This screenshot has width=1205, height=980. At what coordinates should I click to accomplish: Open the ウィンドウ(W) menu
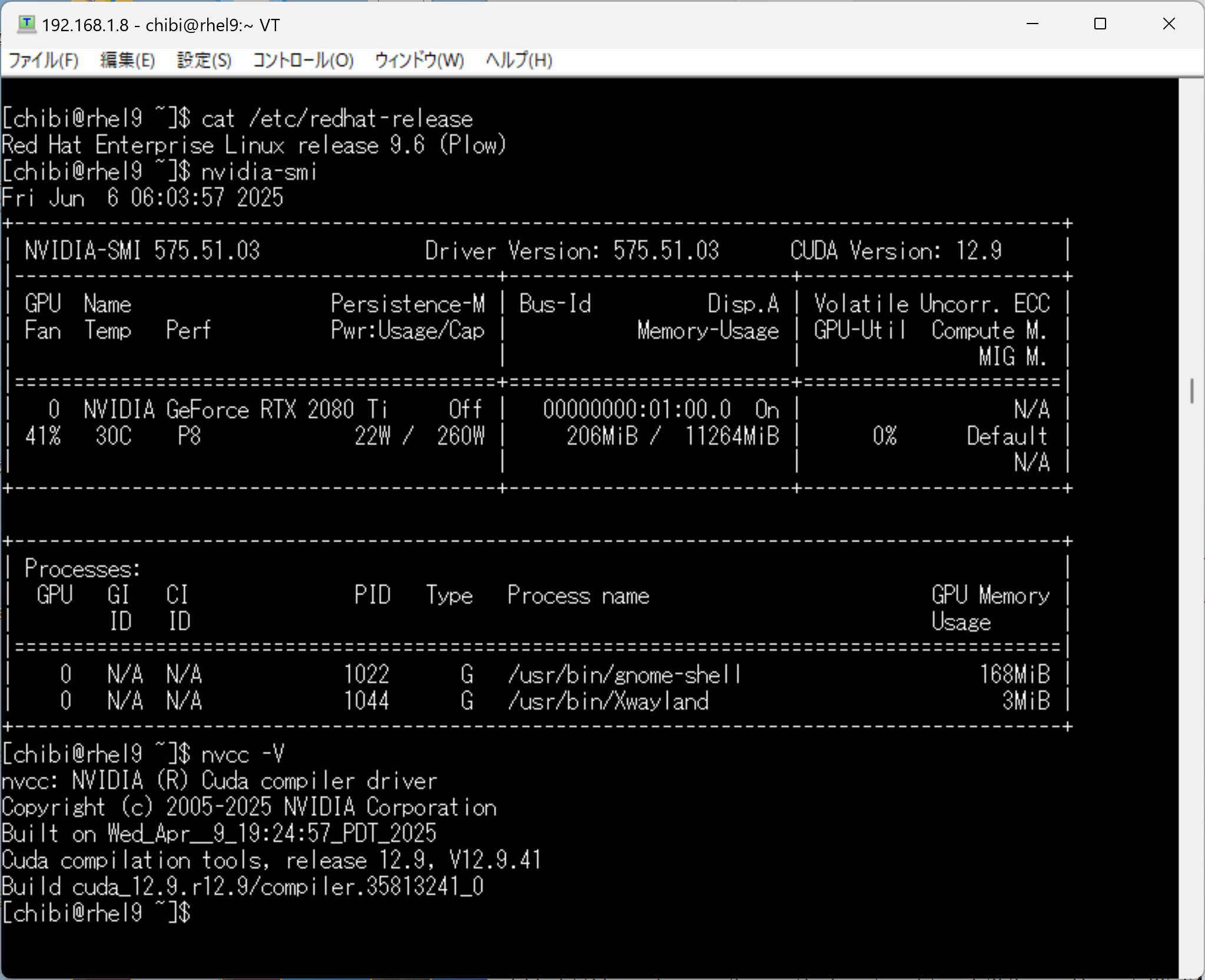[419, 60]
